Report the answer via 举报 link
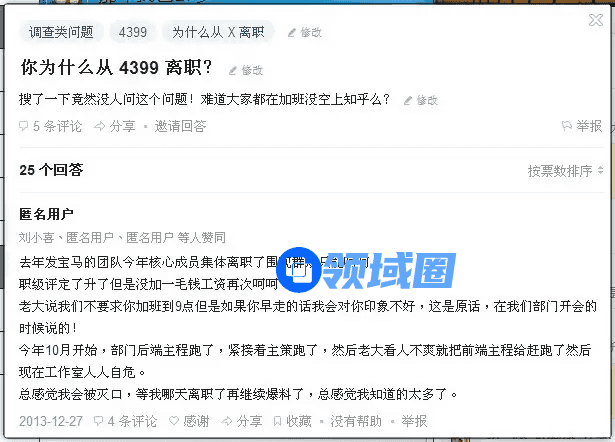The width and height of the screenshot is (615, 442). point(414,421)
